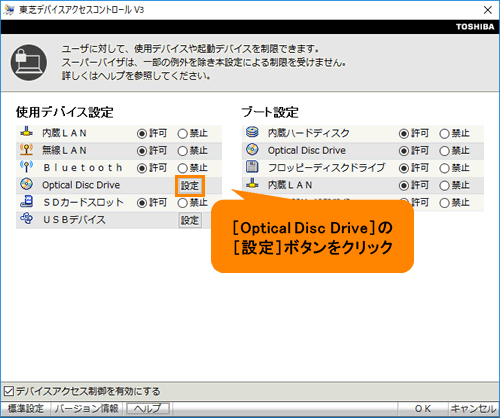Screen dimensions: 500x418
Task: Click the フロッピーディスクドライブ floppy icon
Action: [252, 166]
